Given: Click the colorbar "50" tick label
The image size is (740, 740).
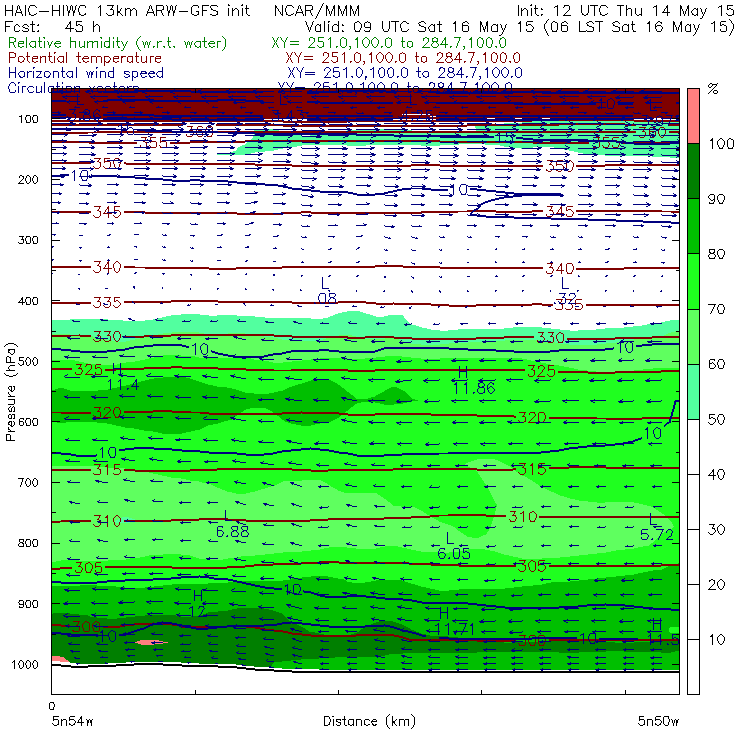Looking at the screenshot, I should [717, 419].
